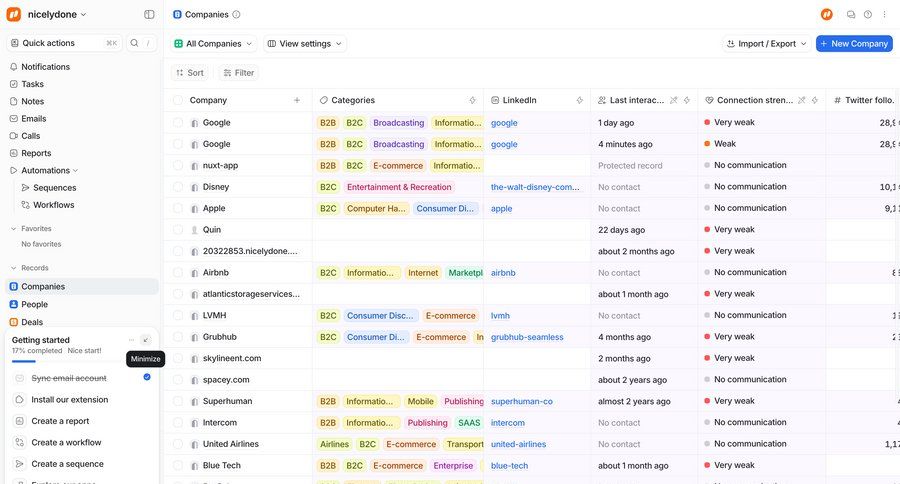Click the info icon beside Companies title
This screenshot has width=900, height=484.
click(x=236, y=15)
